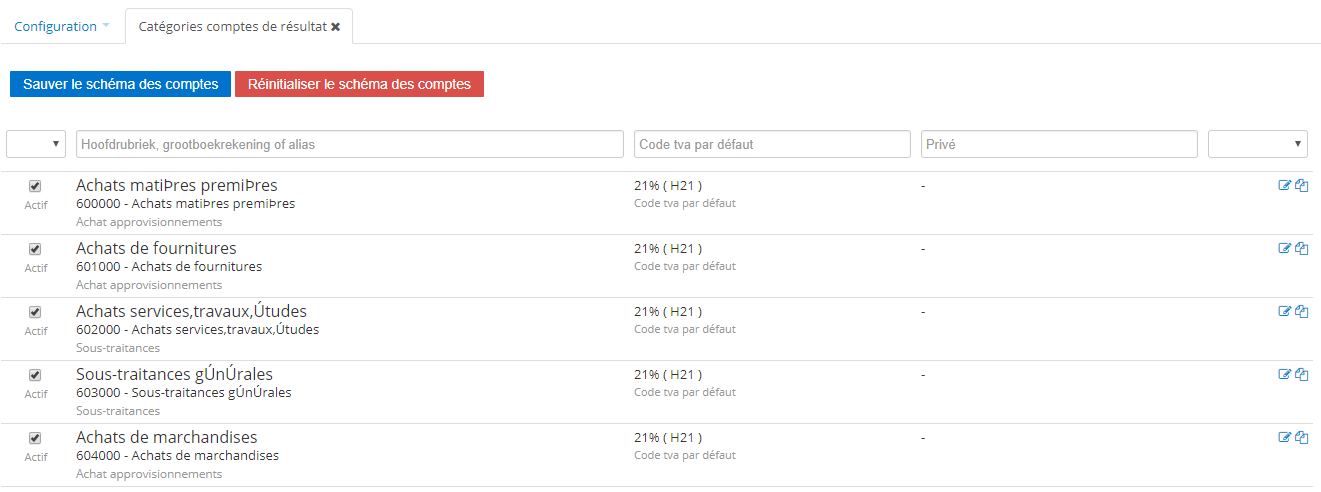Close the Catégories comptes de résultat tab
The height and width of the screenshot is (492, 1321).
click(x=336, y=27)
